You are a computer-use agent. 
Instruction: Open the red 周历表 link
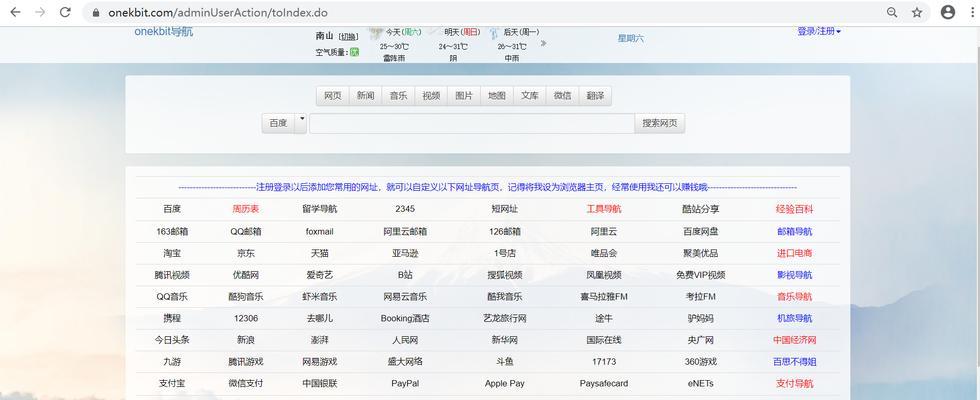pyautogui.click(x=246, y=209)
